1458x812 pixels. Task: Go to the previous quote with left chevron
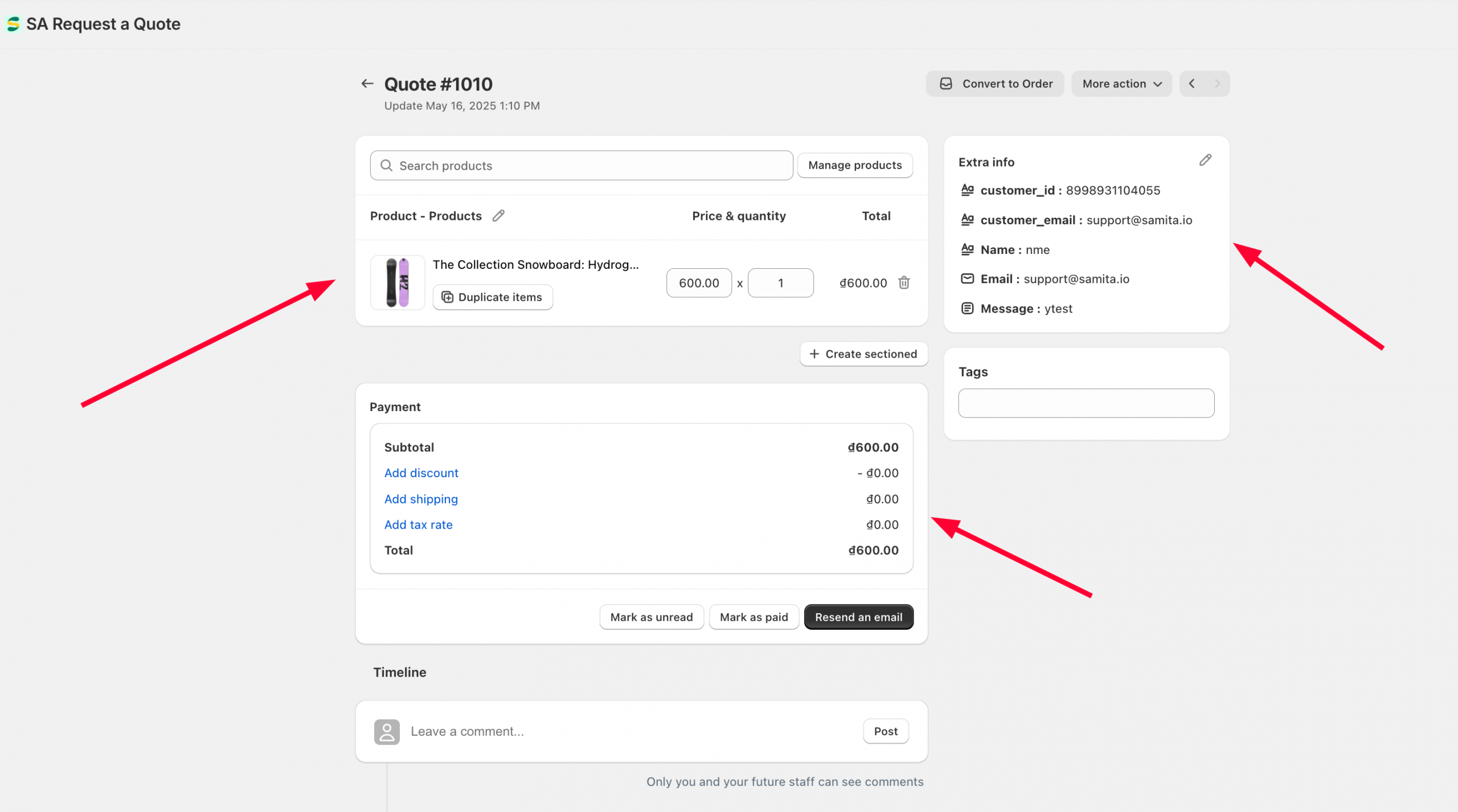coord(1192,84)
